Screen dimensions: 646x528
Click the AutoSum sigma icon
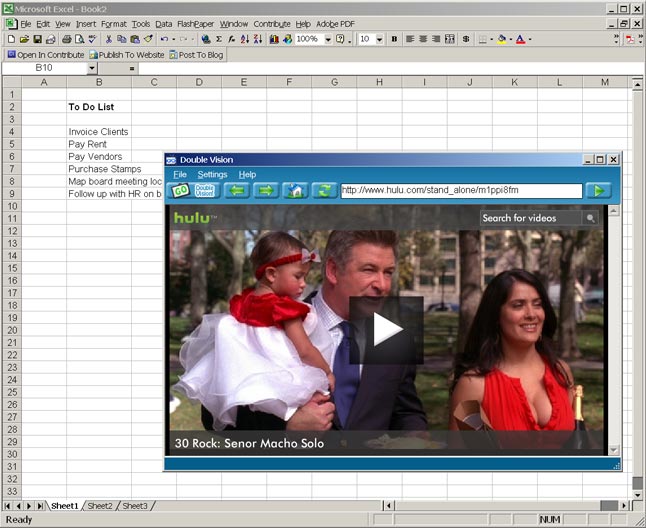click(219, 39)
